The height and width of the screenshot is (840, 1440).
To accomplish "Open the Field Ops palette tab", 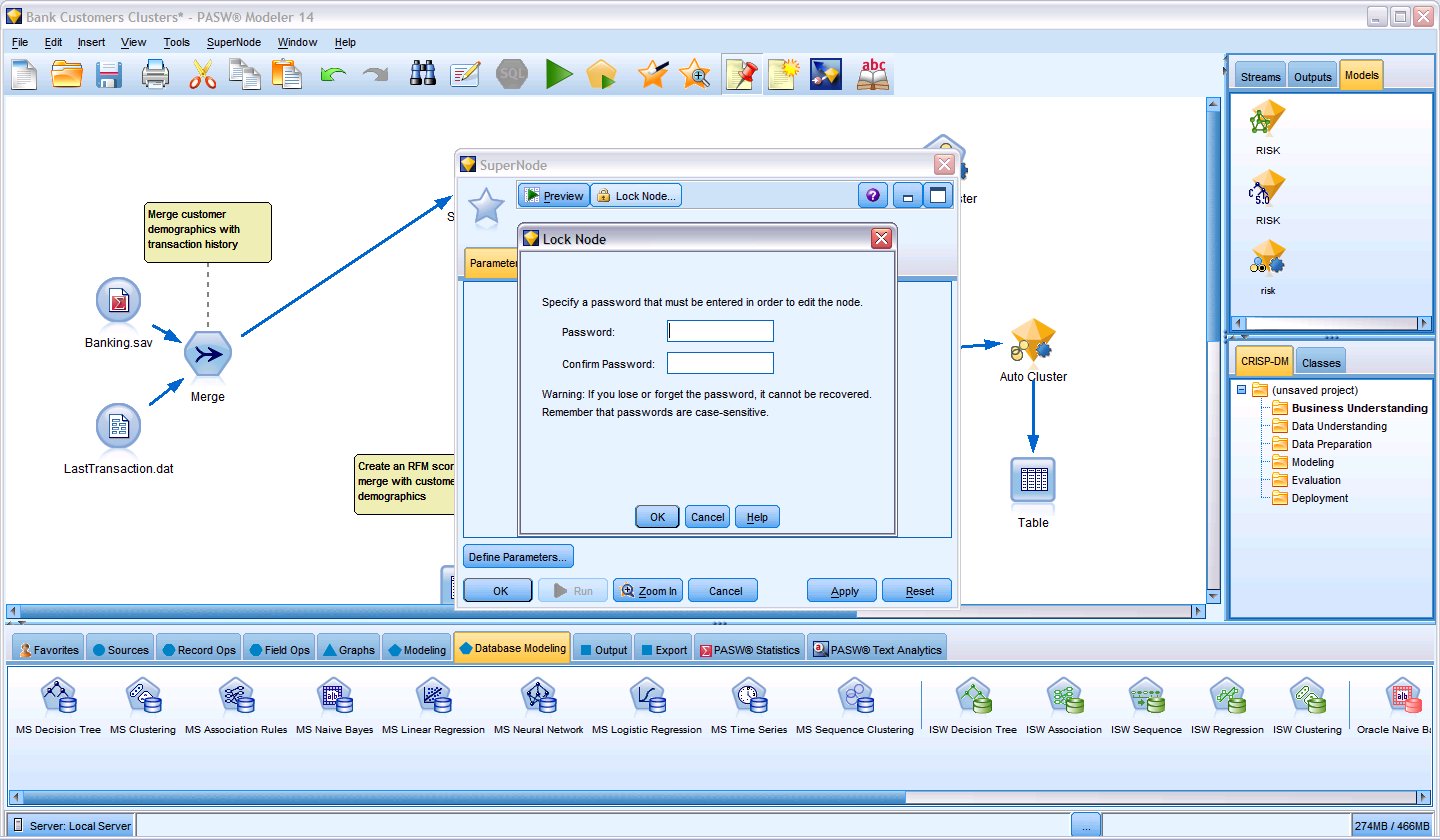I will click(279, 650).
